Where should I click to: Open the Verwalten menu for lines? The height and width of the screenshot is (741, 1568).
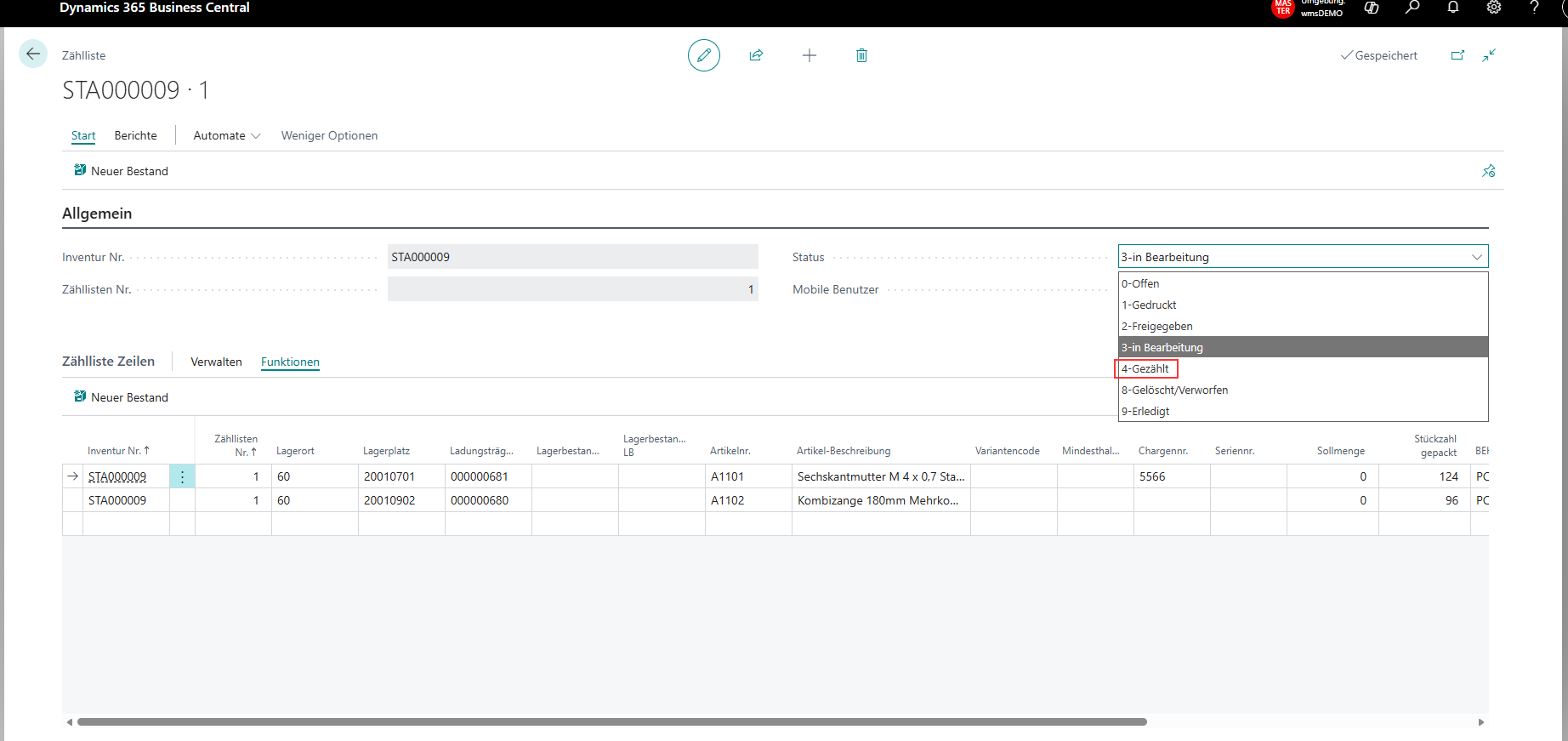(216, 362)
